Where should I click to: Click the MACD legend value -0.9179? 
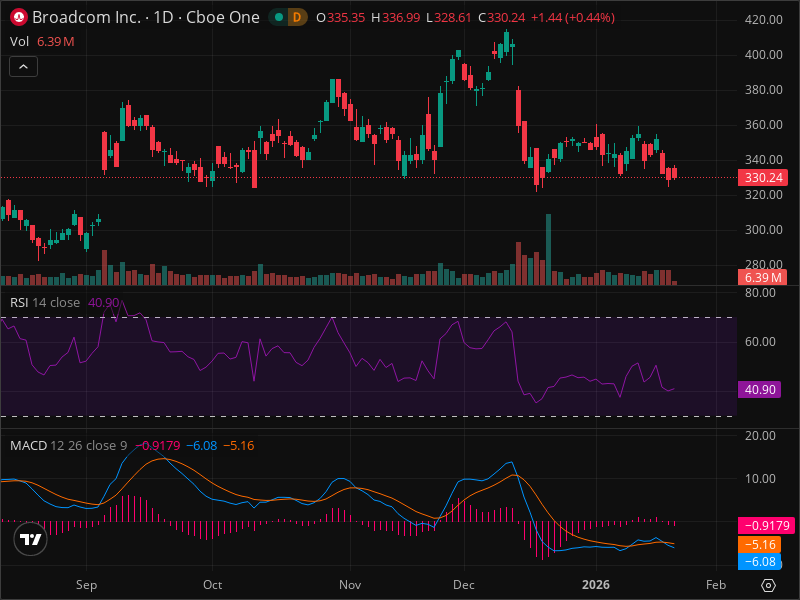coord(158,445)
